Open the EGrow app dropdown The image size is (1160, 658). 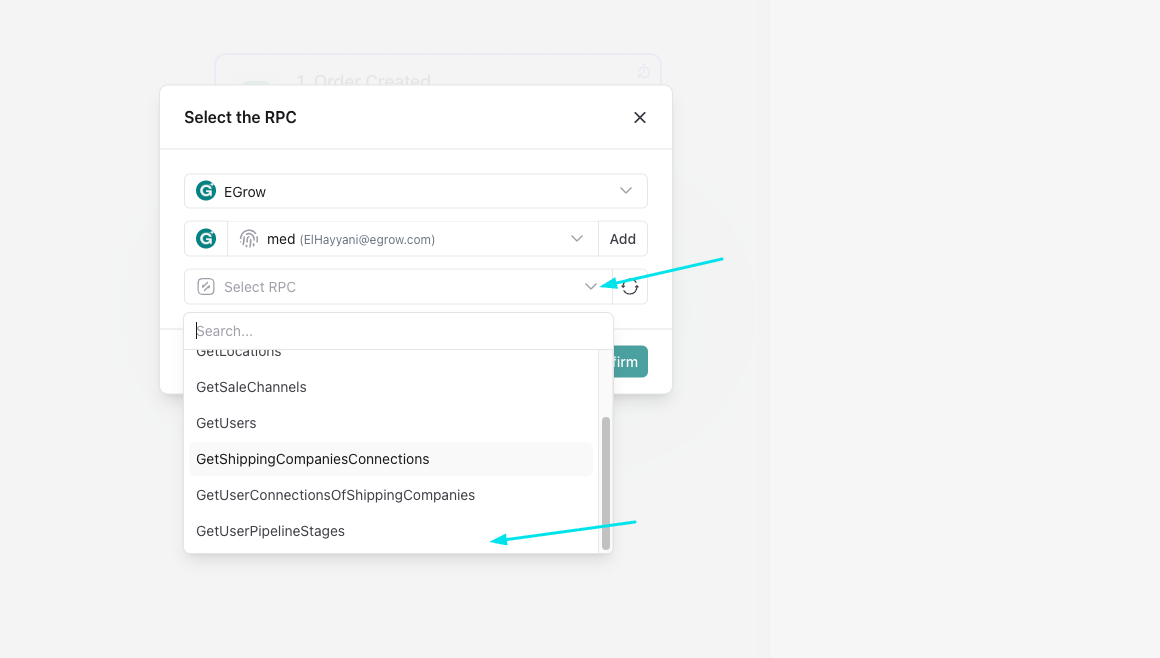(x=416, y=191)
